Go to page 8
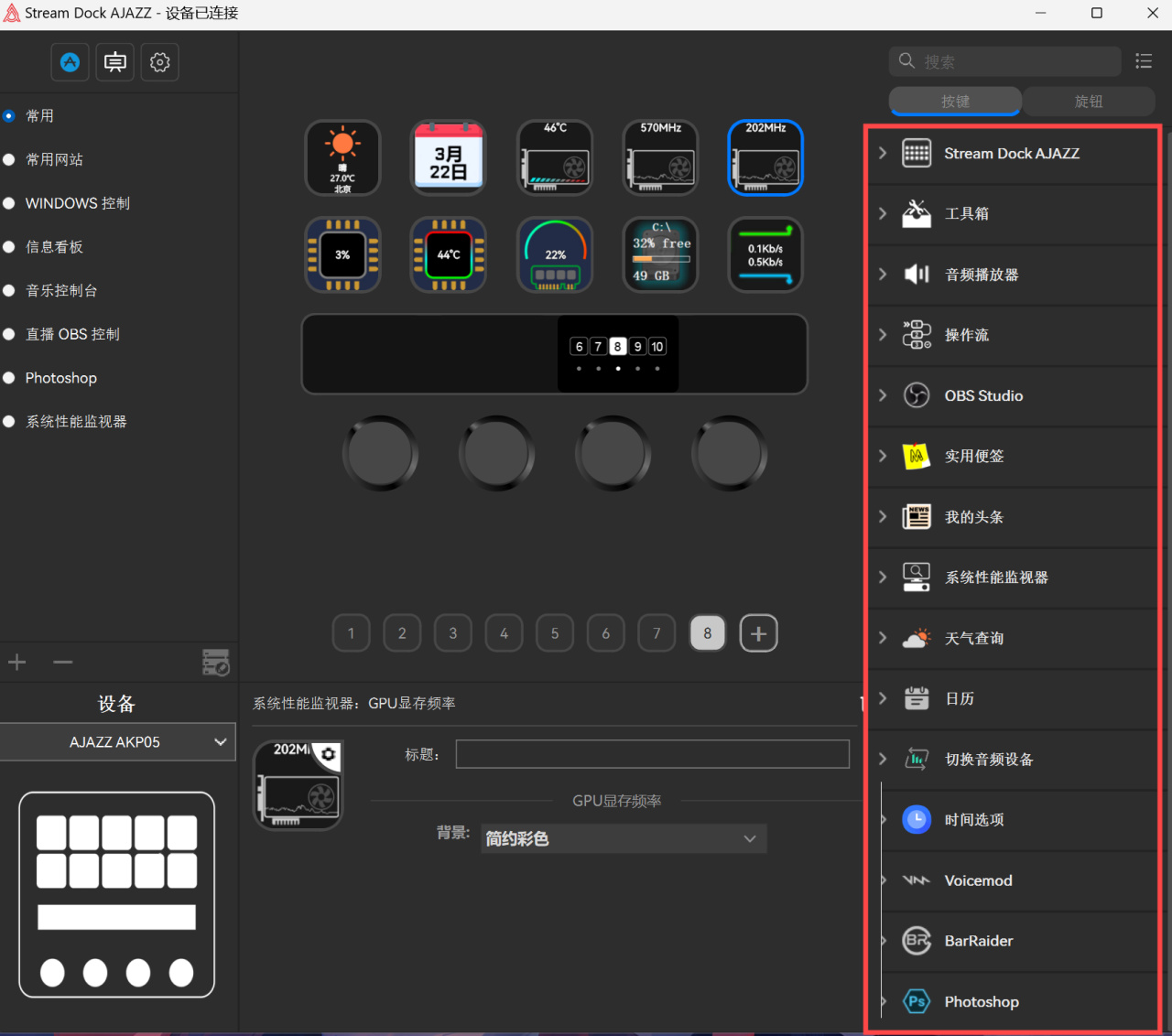Screen dimensions: 1172x1036 (x=708, y=633)
